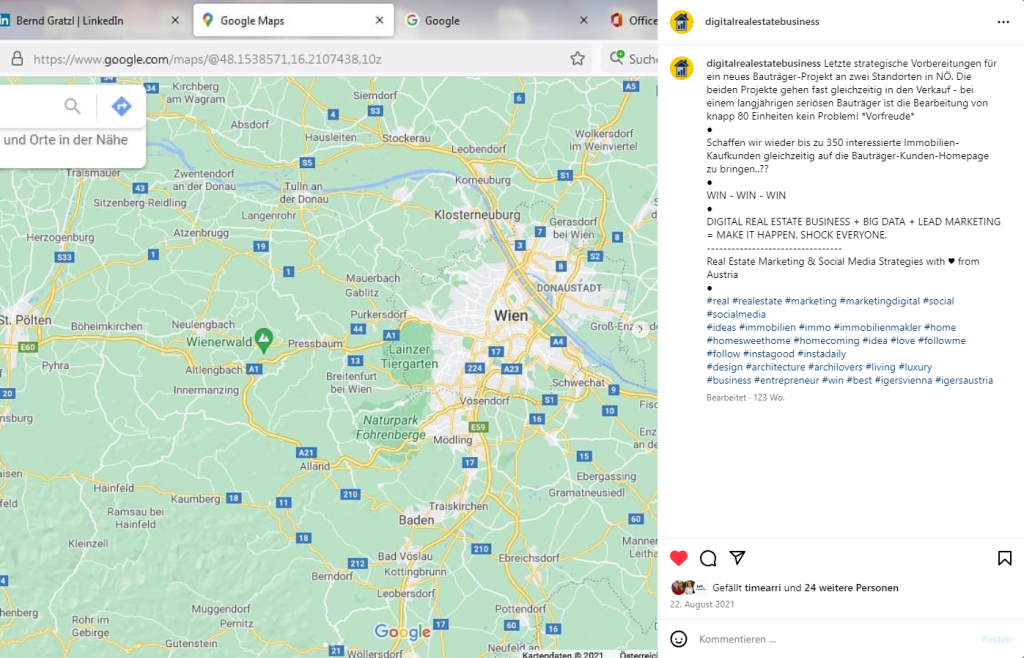
Task: Click the Google Maps search magnifier icon
Action: click(72, 106)
